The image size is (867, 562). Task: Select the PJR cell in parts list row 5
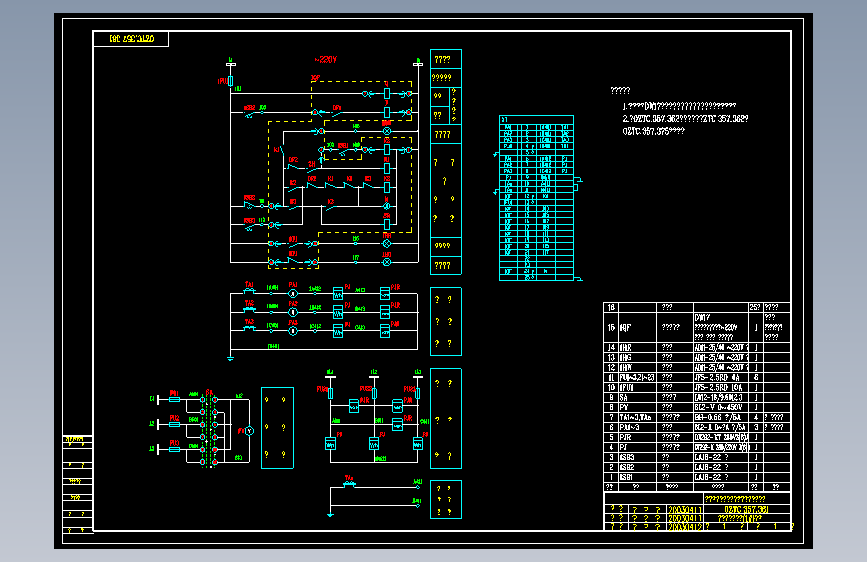[638, 437]
